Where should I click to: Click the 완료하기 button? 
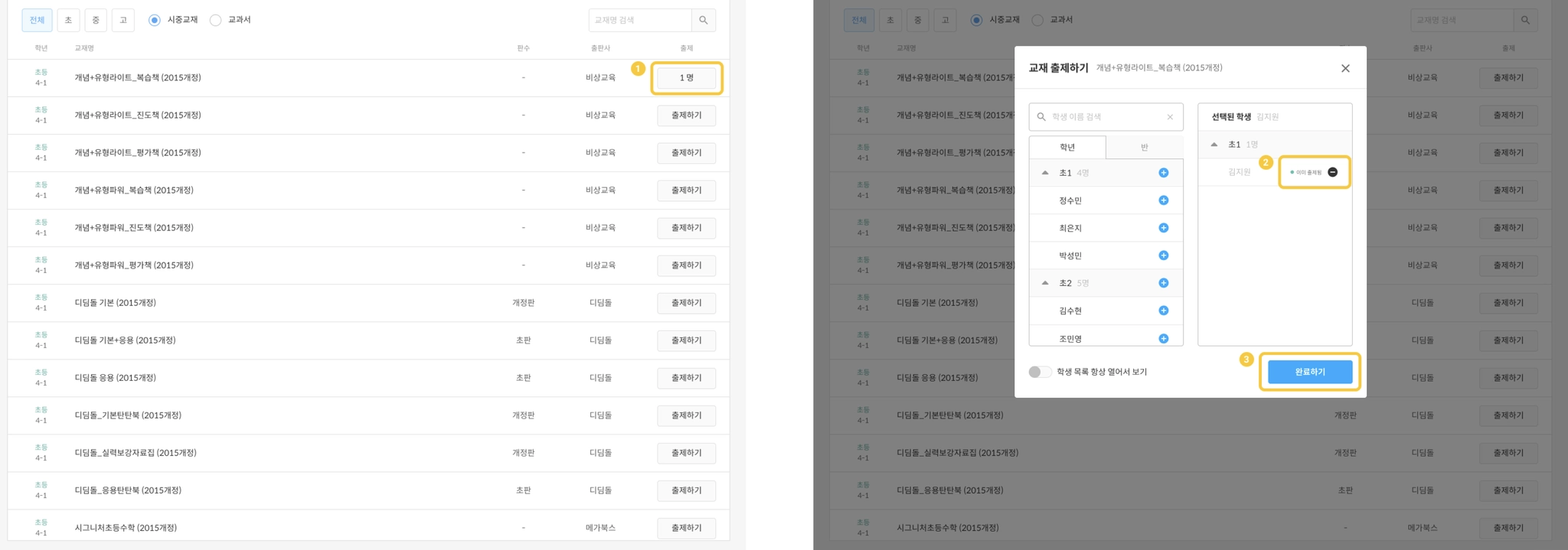pyautogui.click(x=1309, y=372)
